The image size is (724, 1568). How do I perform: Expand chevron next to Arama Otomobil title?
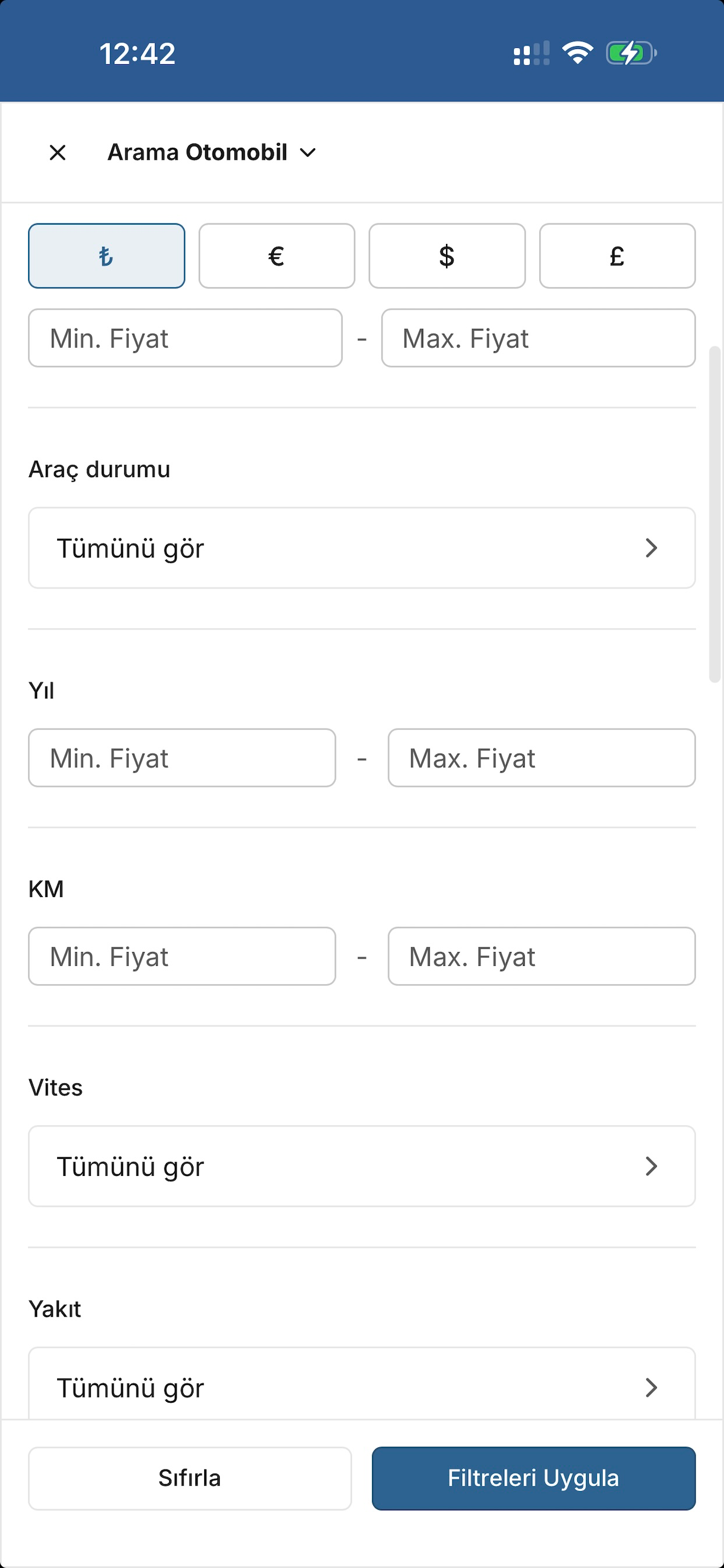308,153
